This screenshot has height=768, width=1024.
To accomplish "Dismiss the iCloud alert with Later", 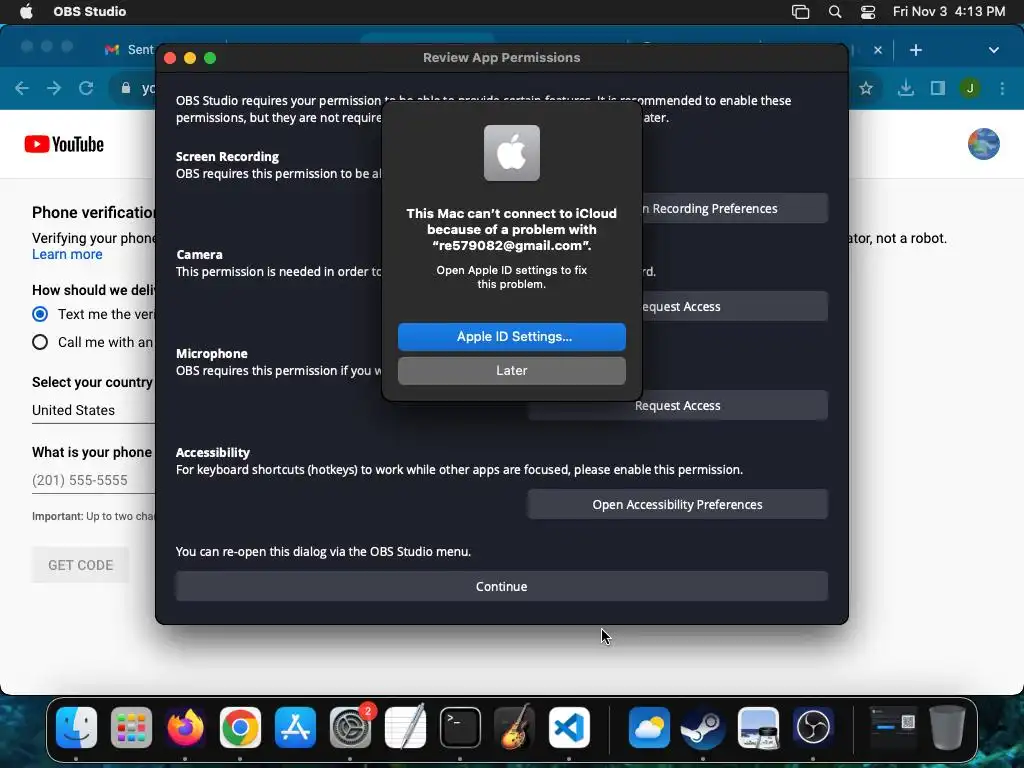I will 511,370.
